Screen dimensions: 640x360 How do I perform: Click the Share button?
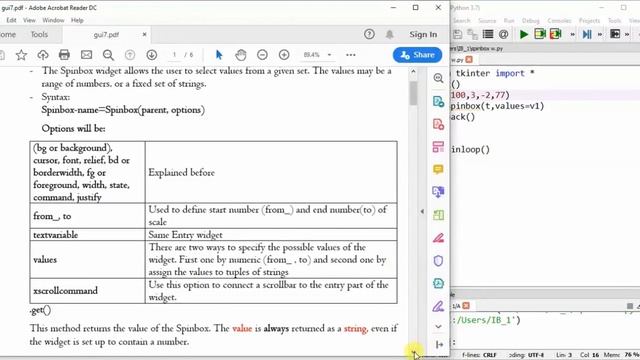click(x=417, y=55)
